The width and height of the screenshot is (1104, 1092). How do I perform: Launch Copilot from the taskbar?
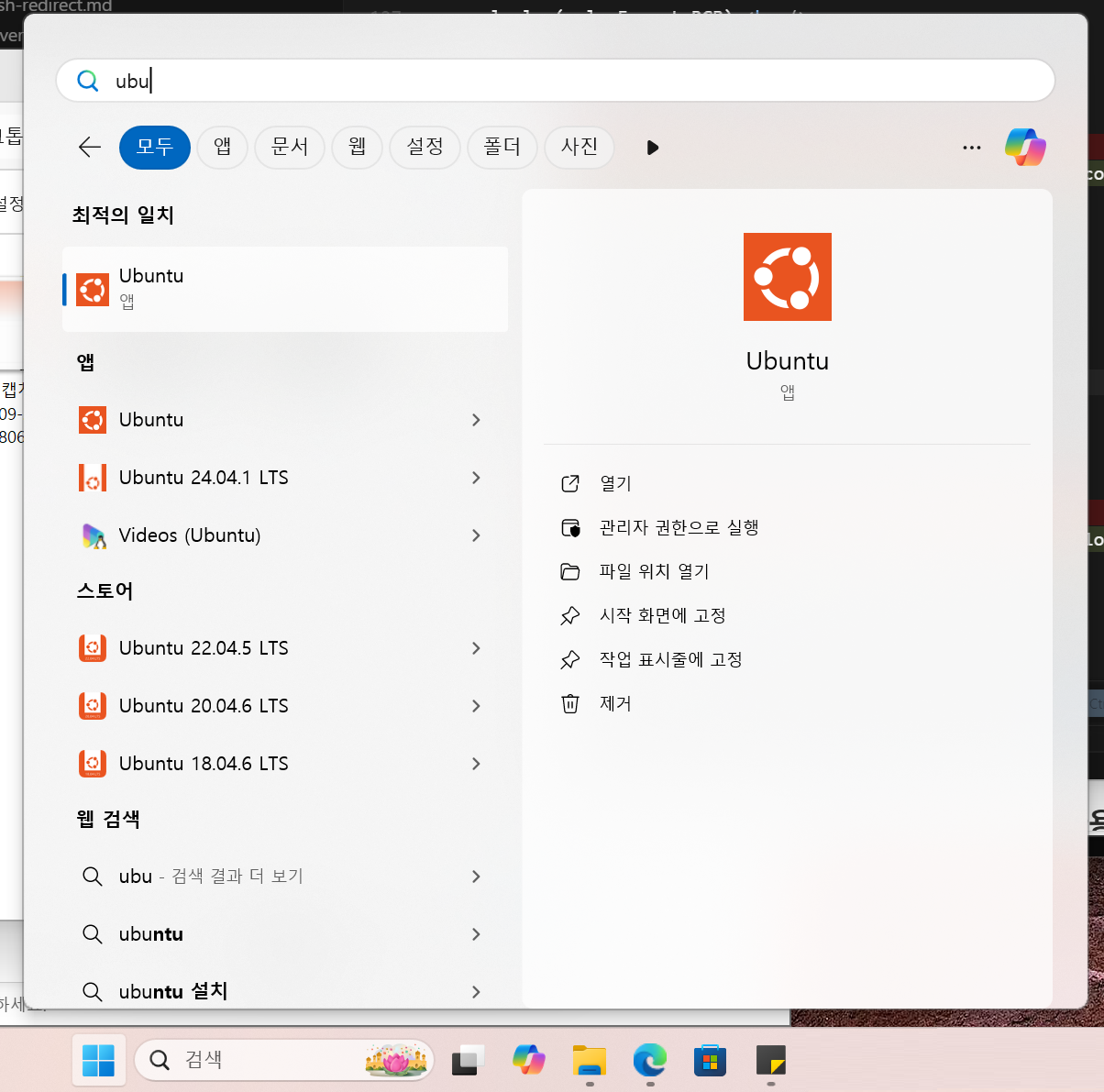[528, 1060]
